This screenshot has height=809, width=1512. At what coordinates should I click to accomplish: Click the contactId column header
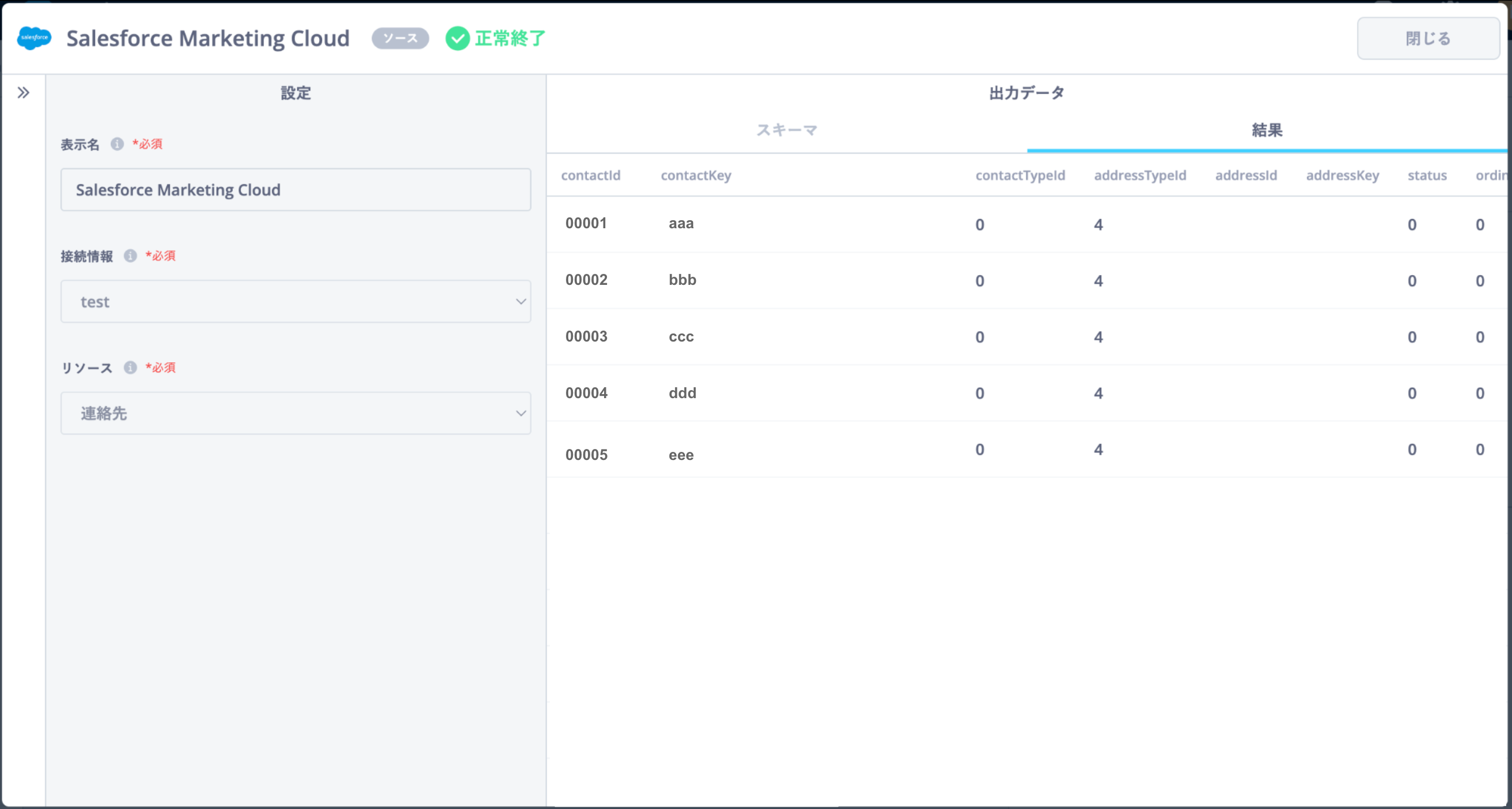590,176
